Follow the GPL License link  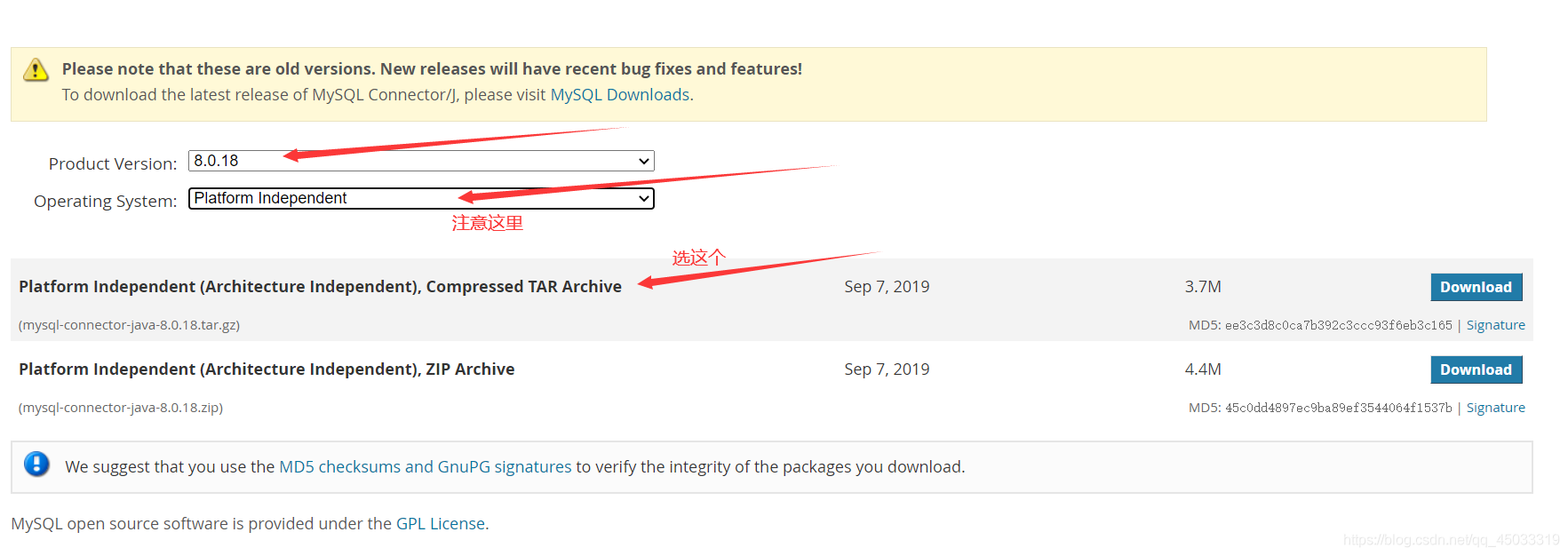[441, 524]
